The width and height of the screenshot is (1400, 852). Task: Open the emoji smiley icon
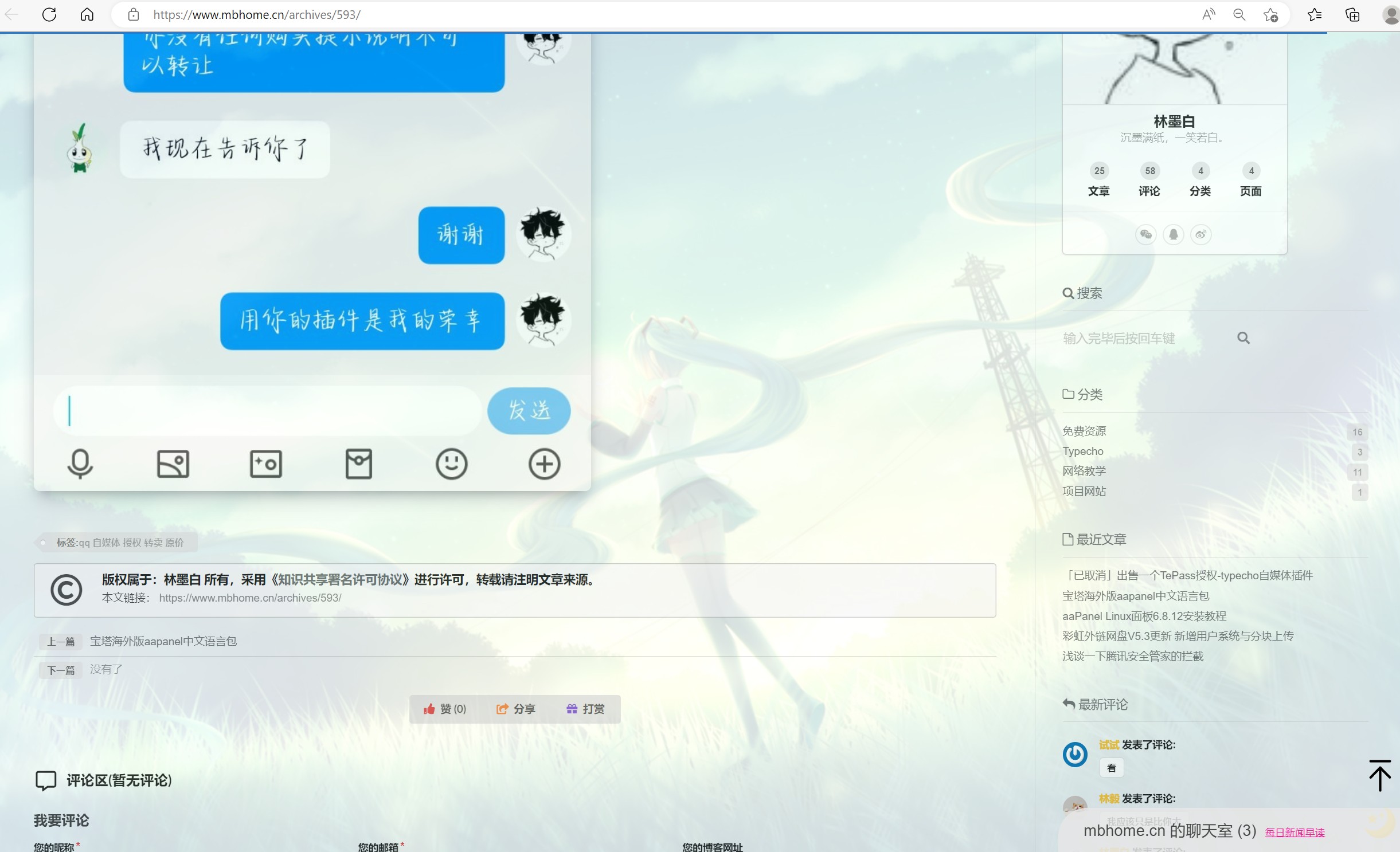point(452,464)
